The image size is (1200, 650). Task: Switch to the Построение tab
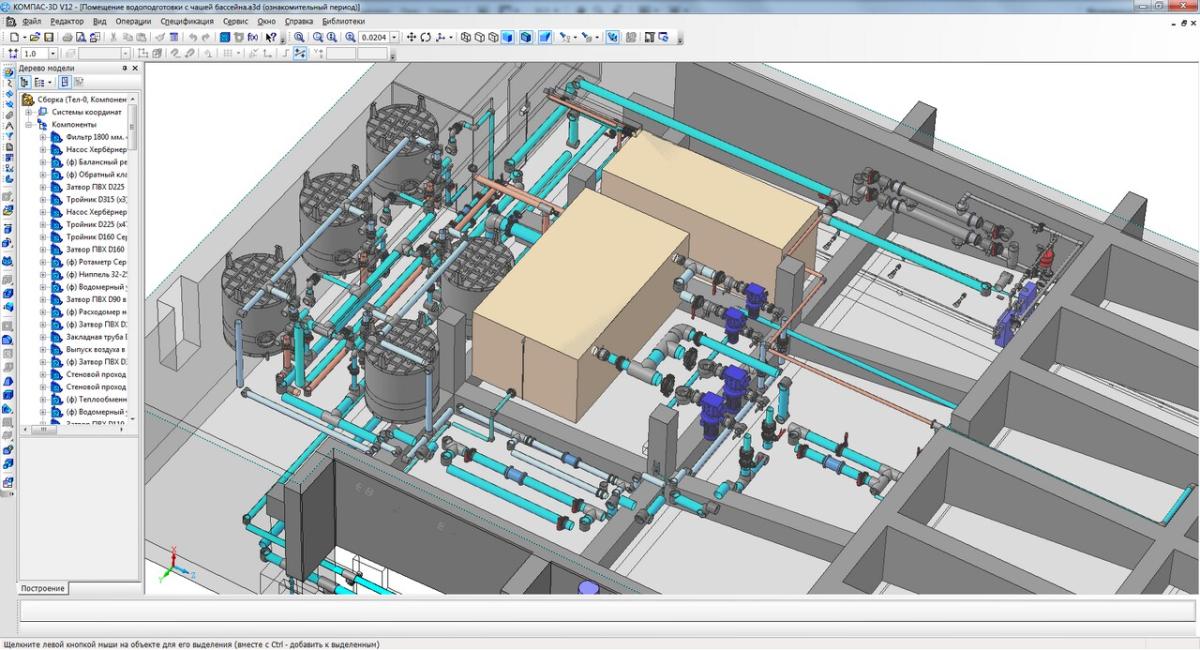(43, 588)
